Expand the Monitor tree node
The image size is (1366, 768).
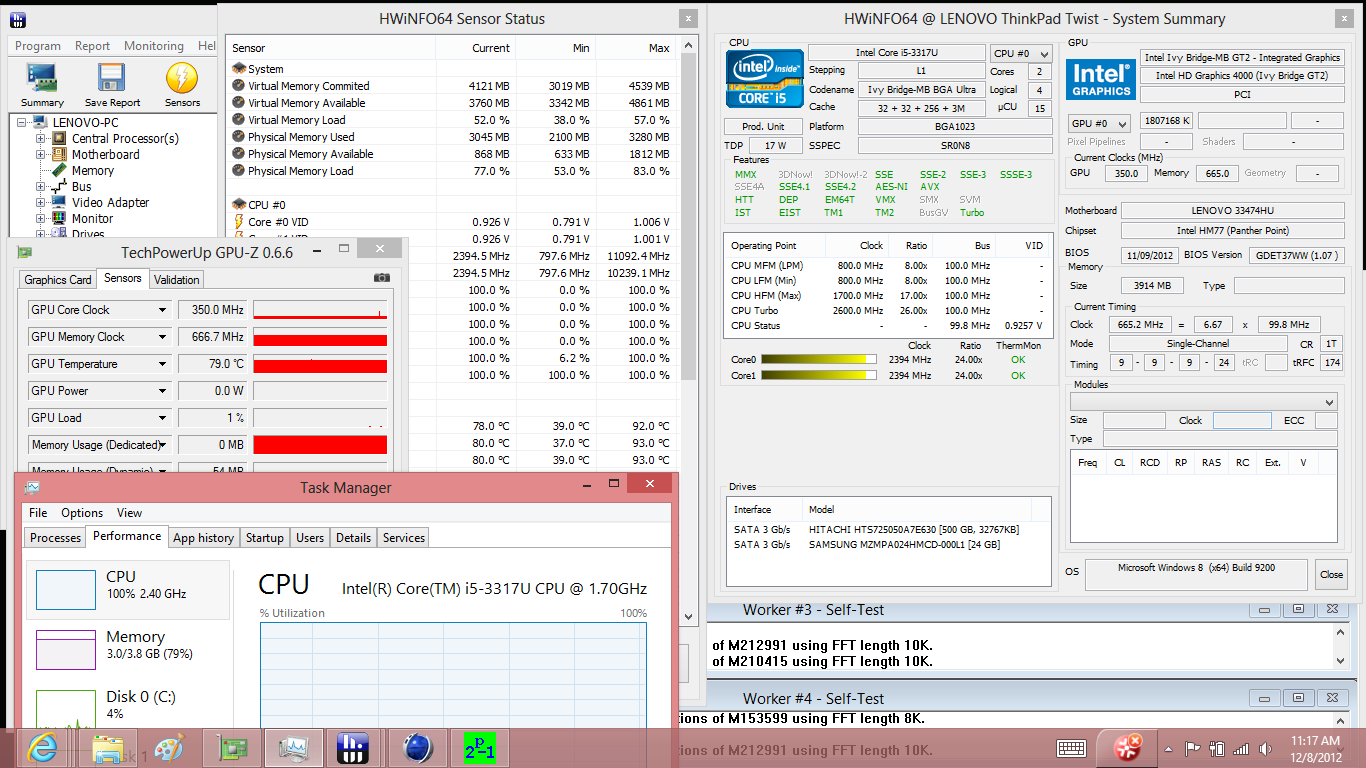(x=41, y=218)
